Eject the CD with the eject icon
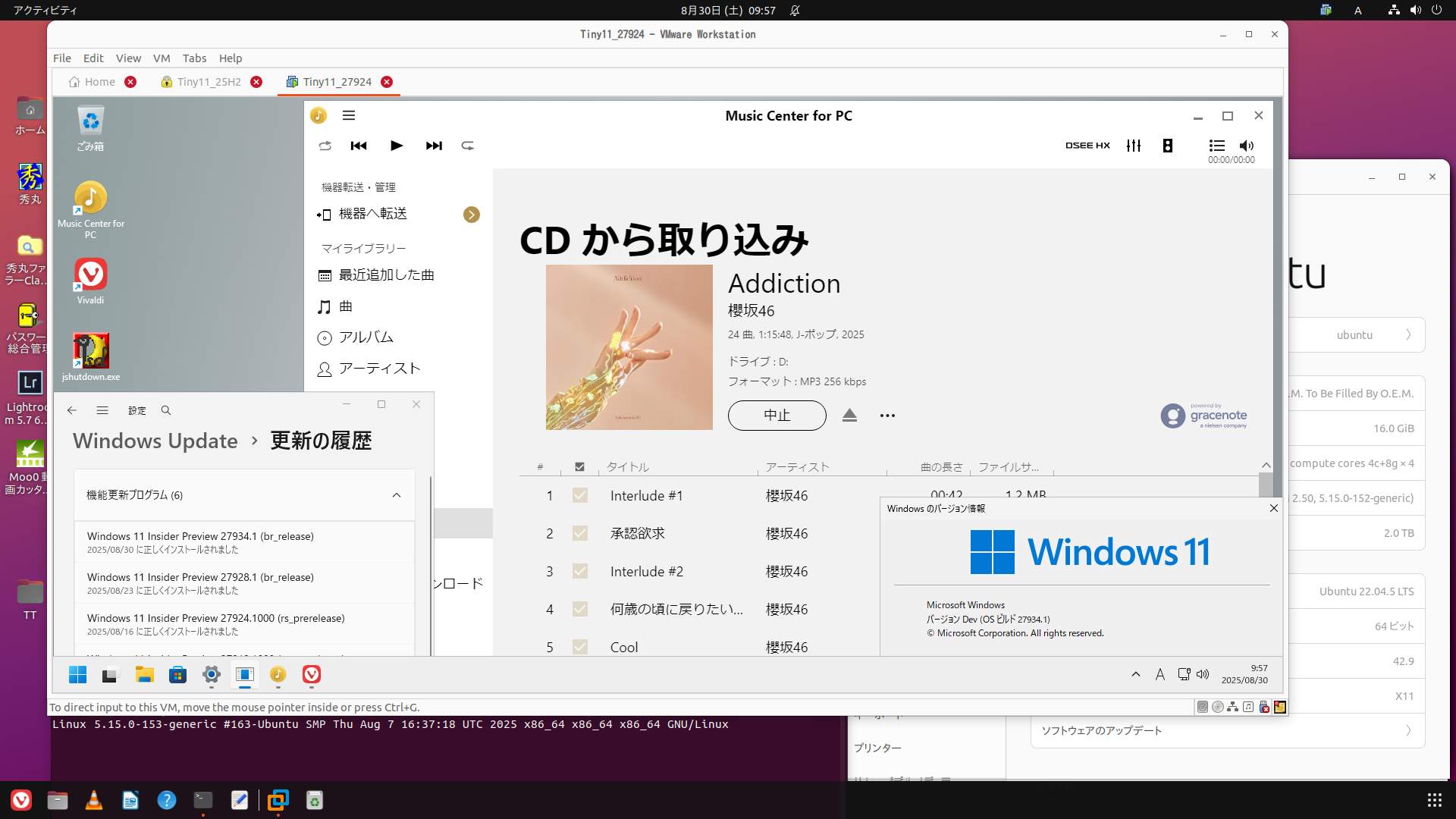Screen dimensions: 1456x819 849,415
